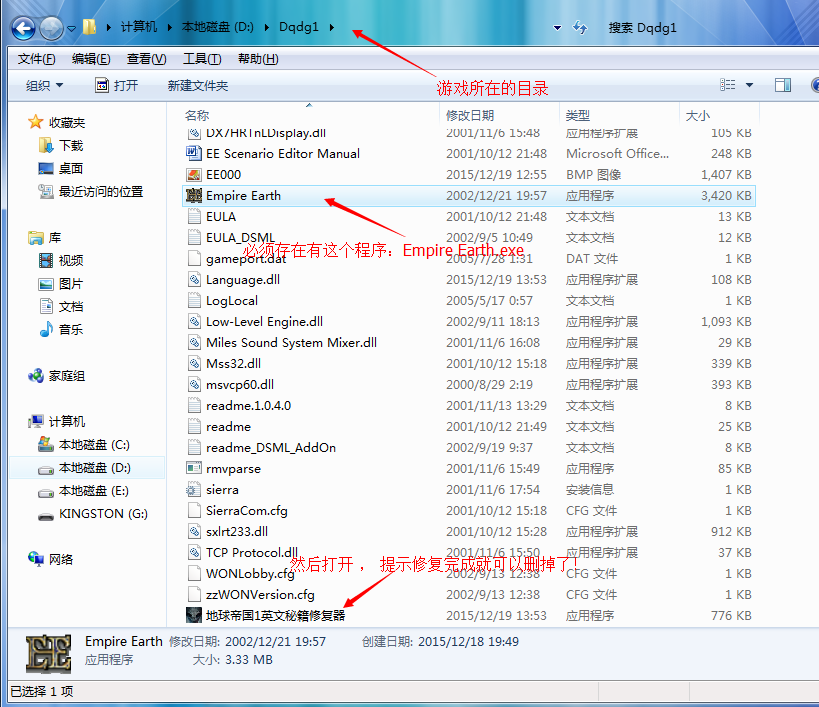Select 收藏夹 in the navigation pane
Viewport: 819px width, 707px height.
66,123
